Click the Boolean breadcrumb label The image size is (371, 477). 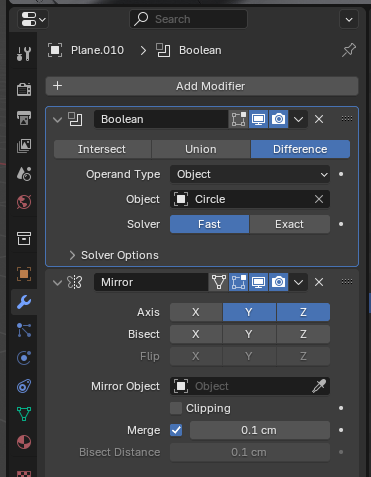(200, 50)
